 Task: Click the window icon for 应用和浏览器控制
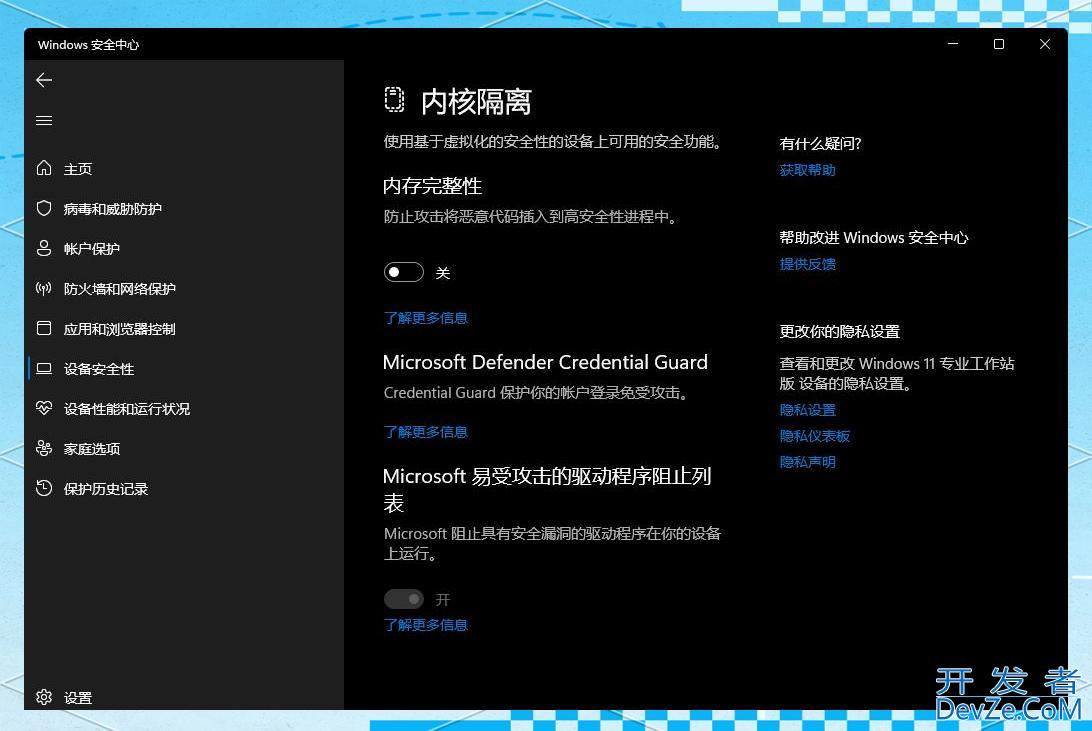point(44,328)
